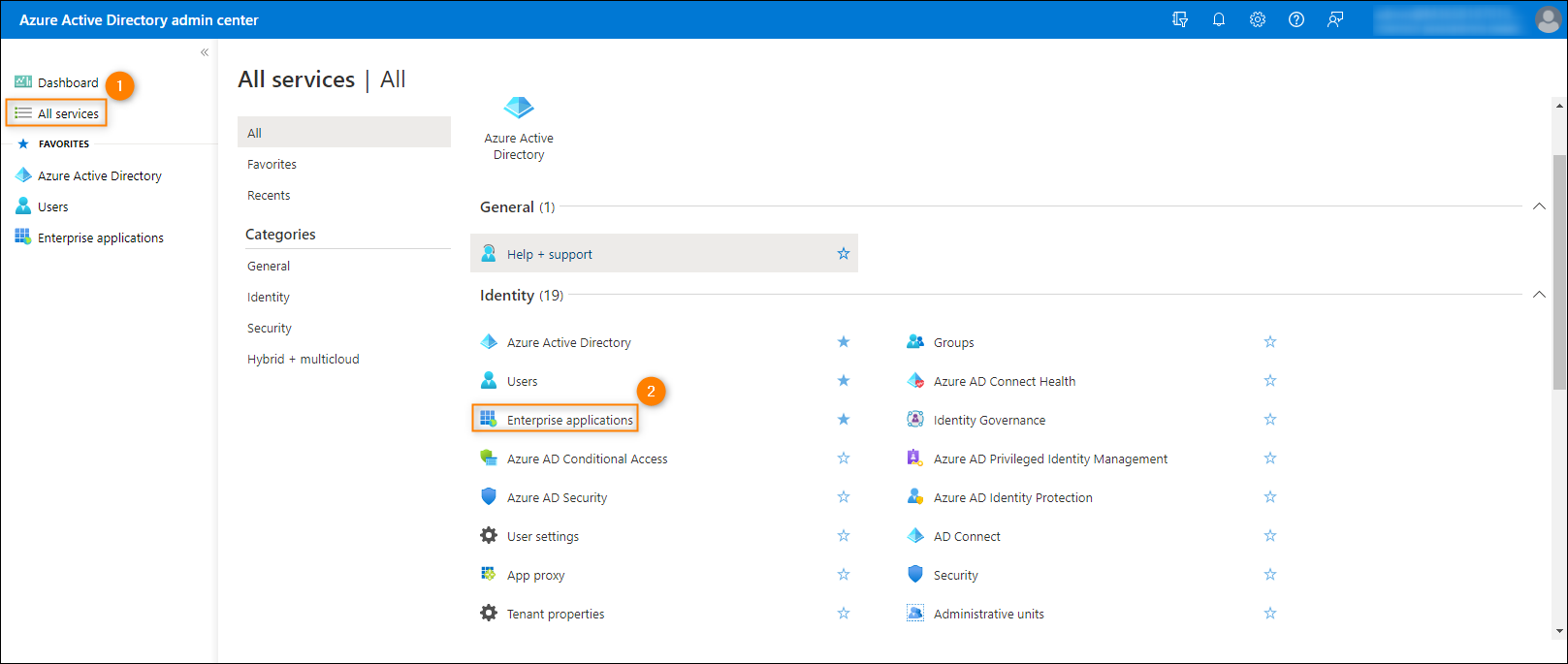Click the vertical scrollbar thumb
This screenshot has height=664, width=1568.
(1559, 271)
